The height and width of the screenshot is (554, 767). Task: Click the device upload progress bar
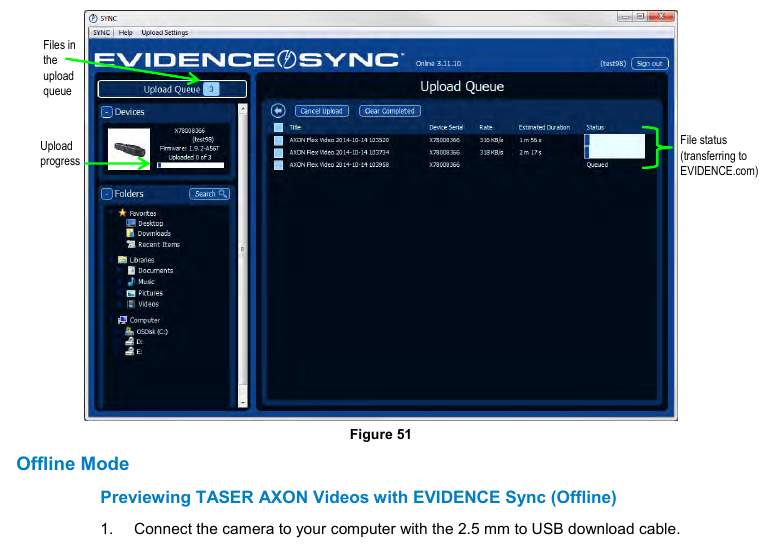tap(191, 165)
